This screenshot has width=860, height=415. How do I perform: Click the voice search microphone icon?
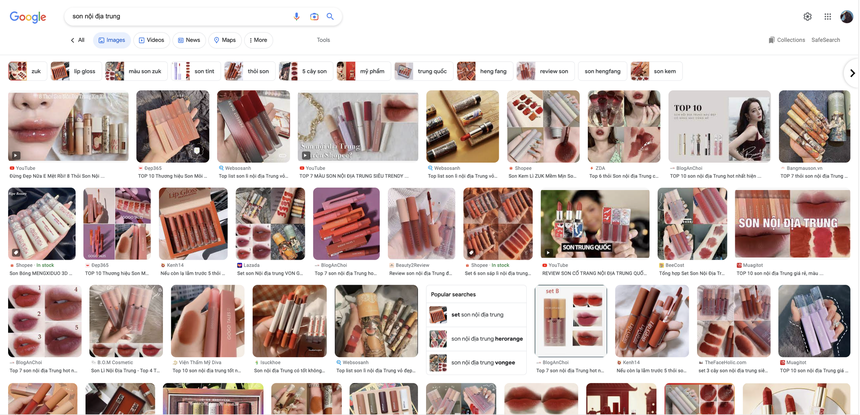(x=296, y=17)
